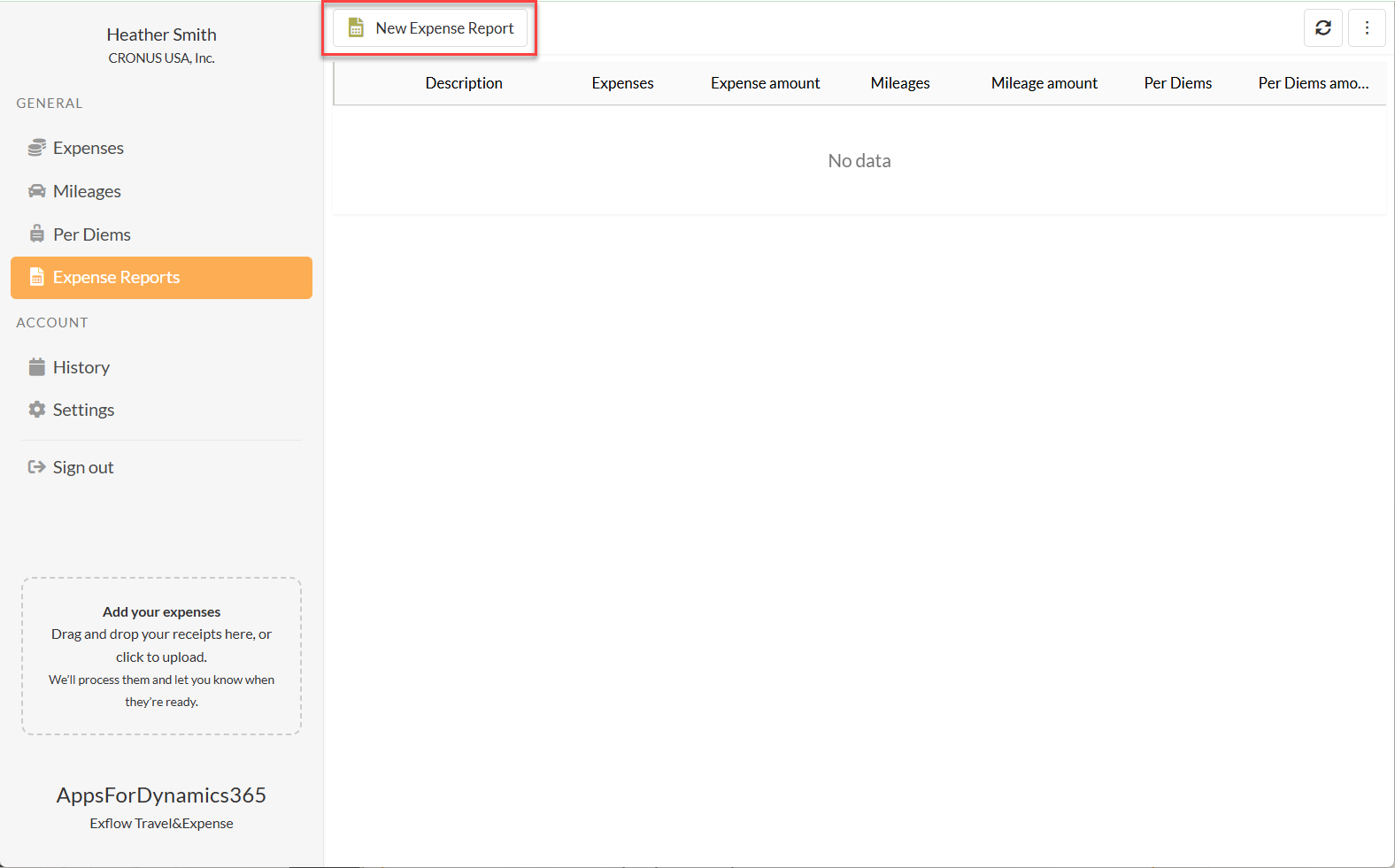Open the three-dot more options menu
The image size is (1395, 868).
(1367, 28)
